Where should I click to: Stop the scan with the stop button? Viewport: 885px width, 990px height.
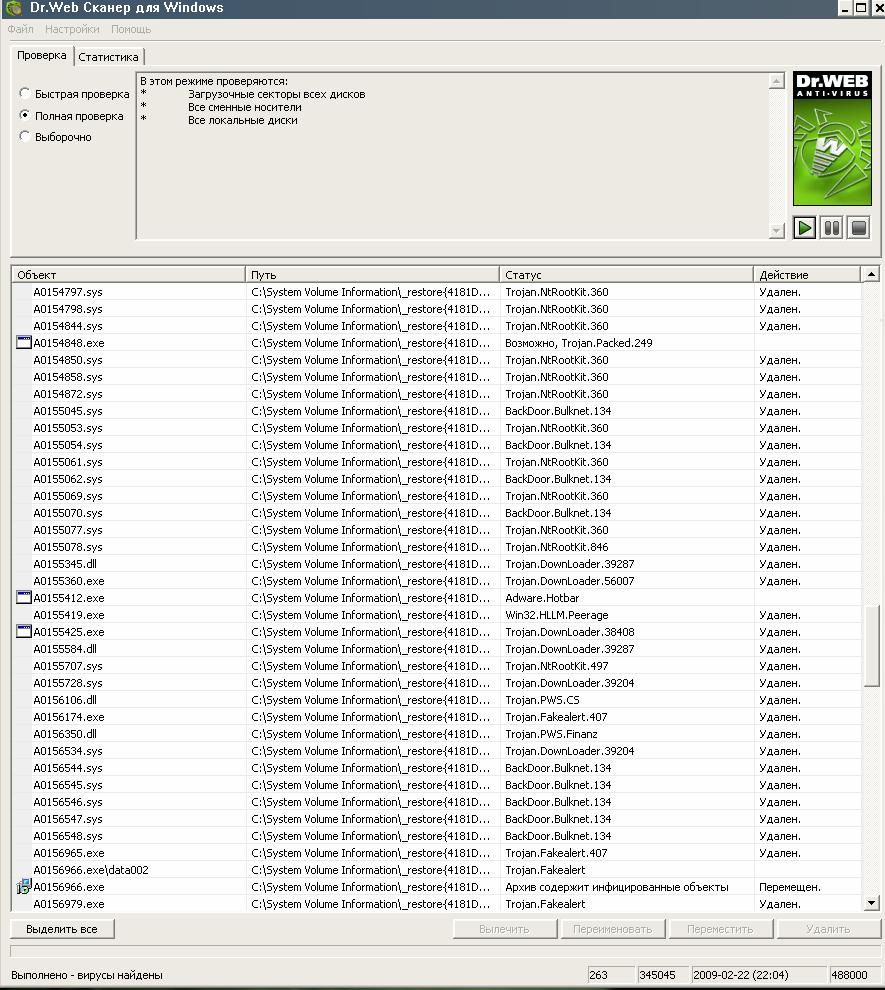[858, 228]
